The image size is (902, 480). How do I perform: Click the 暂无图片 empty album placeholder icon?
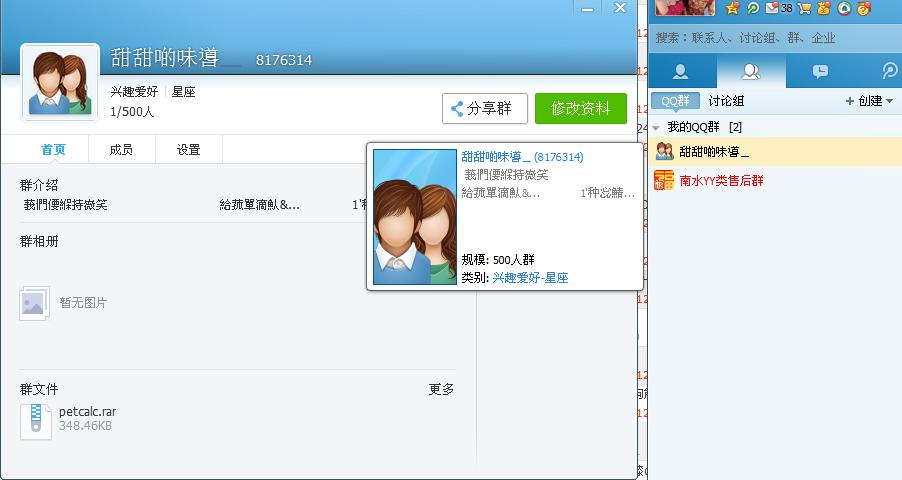[35, 303]
